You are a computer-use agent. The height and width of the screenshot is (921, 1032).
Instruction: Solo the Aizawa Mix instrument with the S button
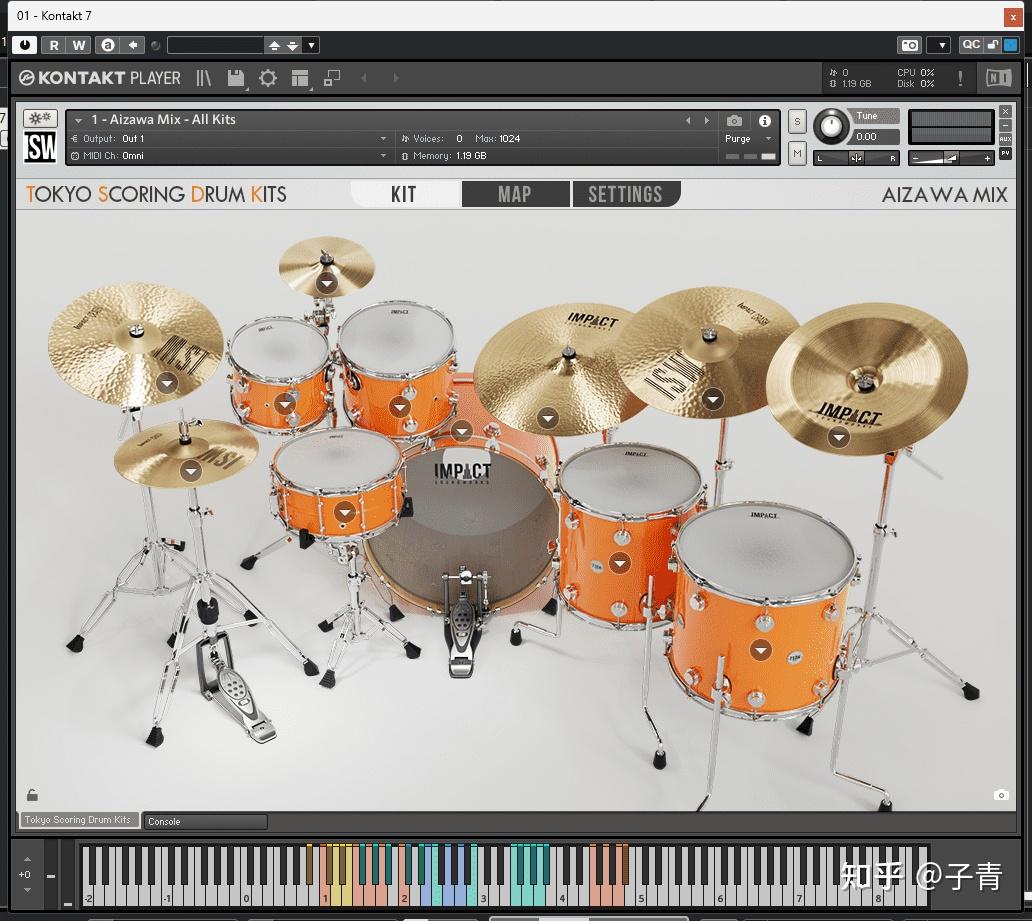(x=796, y=121)
